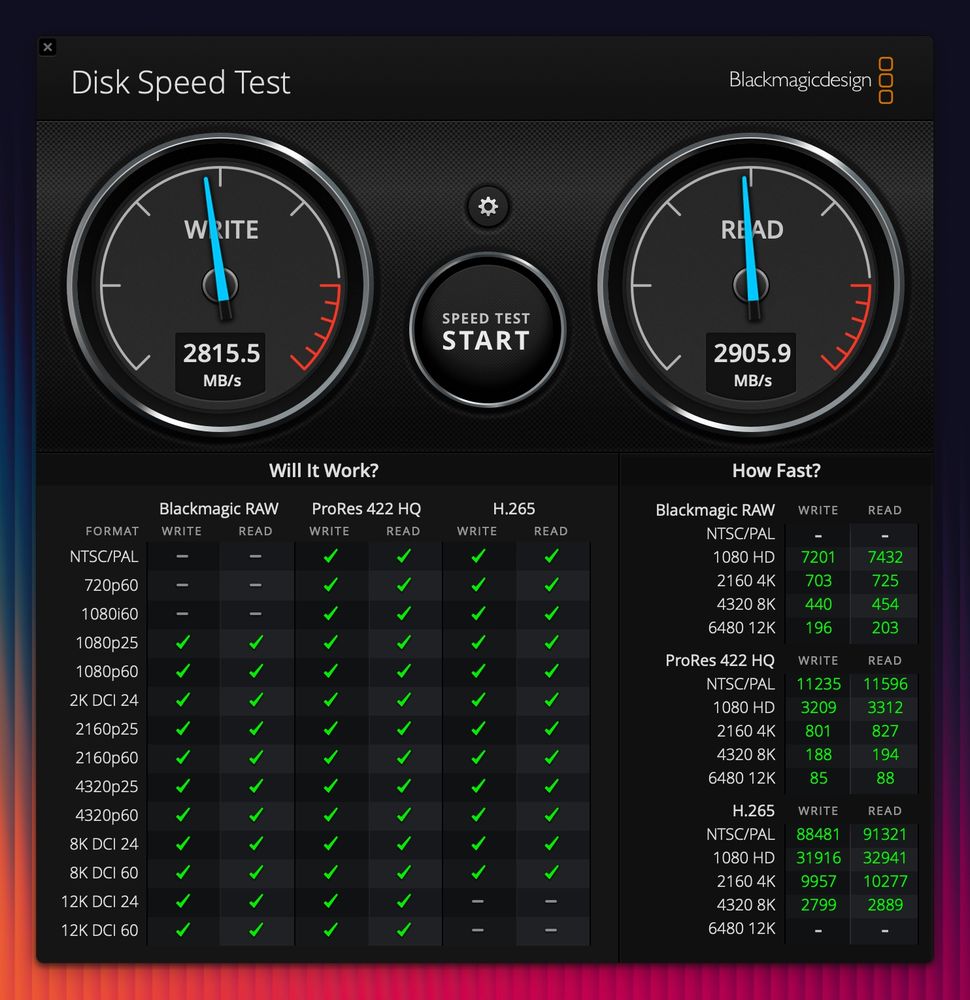Click the ProRes 422 HQ read checkmark for 1080i60
The width and height of the screenshot is (970, 1000).
pos(404,614)
